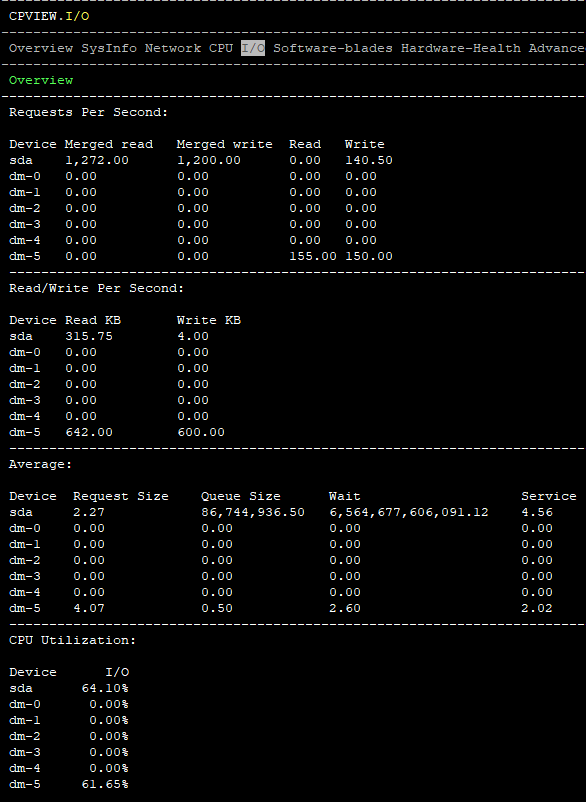Open the Software-blades tab

click(333, 48)
